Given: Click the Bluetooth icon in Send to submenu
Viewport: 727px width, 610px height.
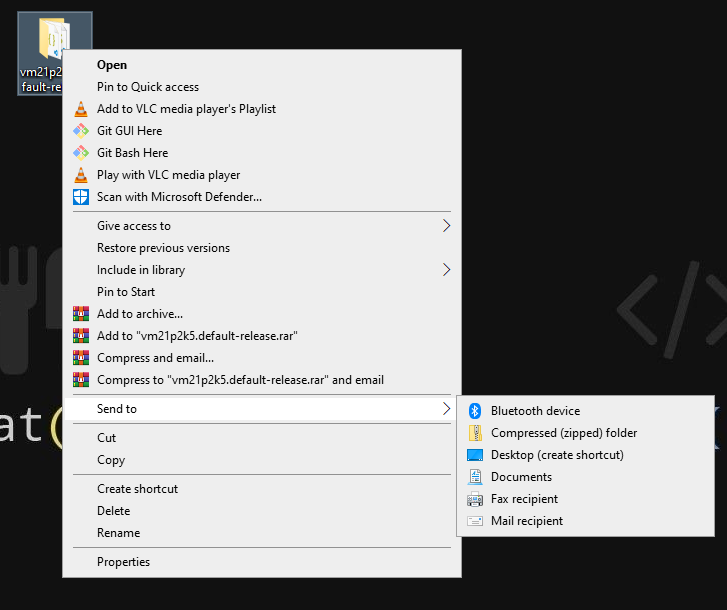Looking at the screenshot, I should (x=475, y=411).
